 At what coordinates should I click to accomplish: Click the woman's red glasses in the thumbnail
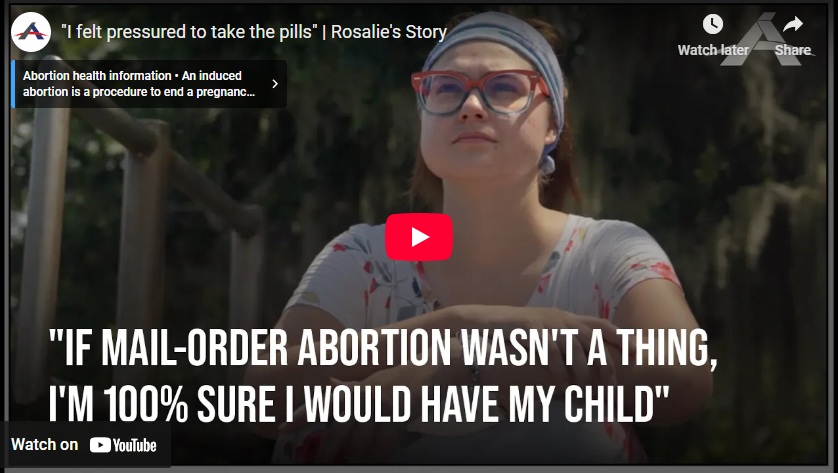pyautogui.click(x=479, y=92)
